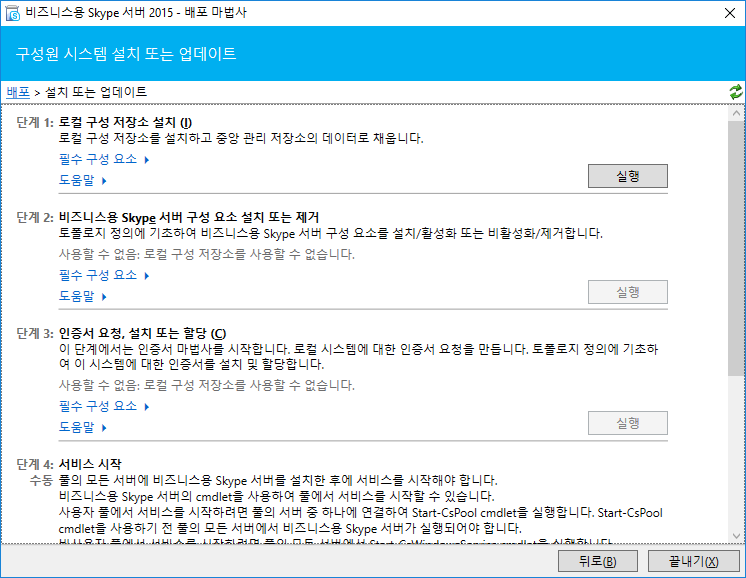746x578 pixels.
Task: Click the scrollbar down arrow
Action: tap(736, 536)
